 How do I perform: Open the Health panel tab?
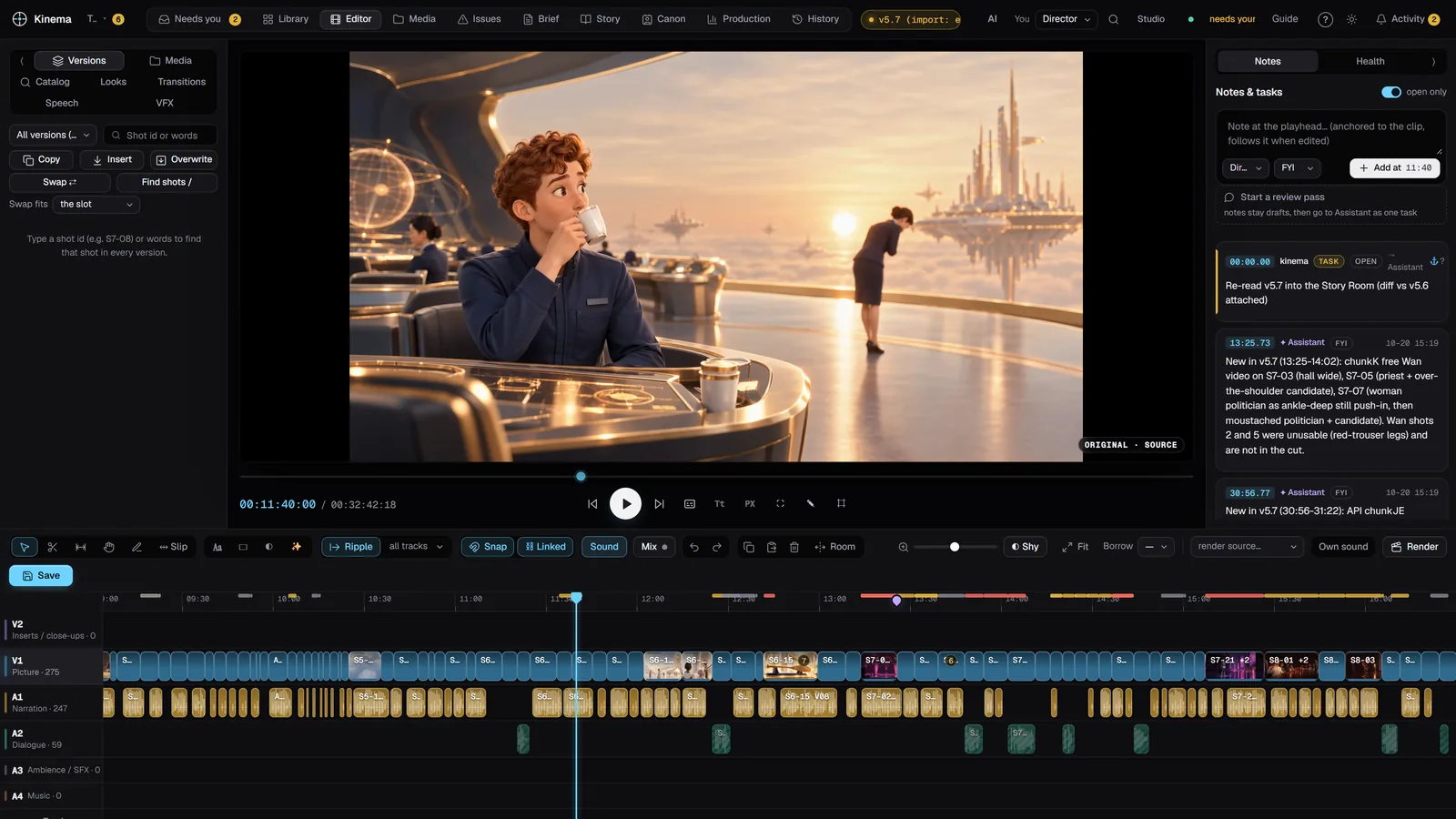pyautogui.click(x=1370, y=61)
